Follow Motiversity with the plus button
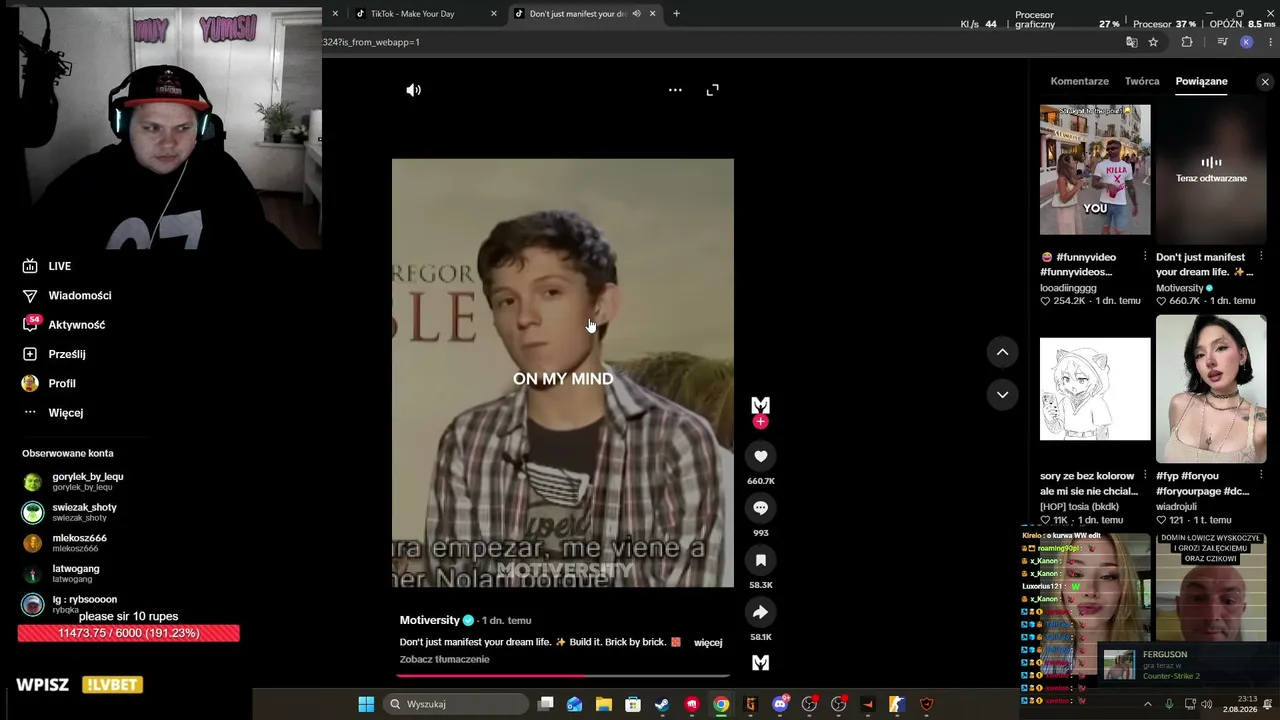 tap(760, 422)
